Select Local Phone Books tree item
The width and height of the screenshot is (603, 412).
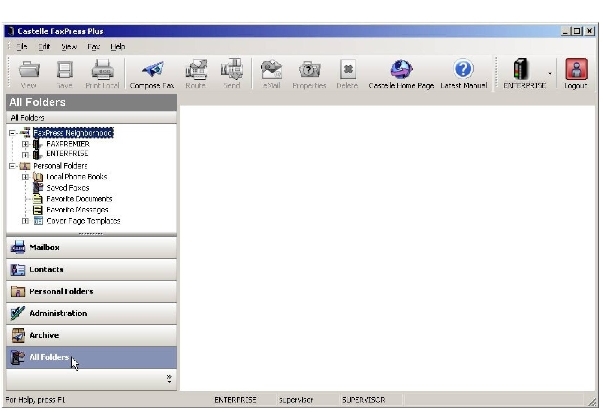point(77,177)
